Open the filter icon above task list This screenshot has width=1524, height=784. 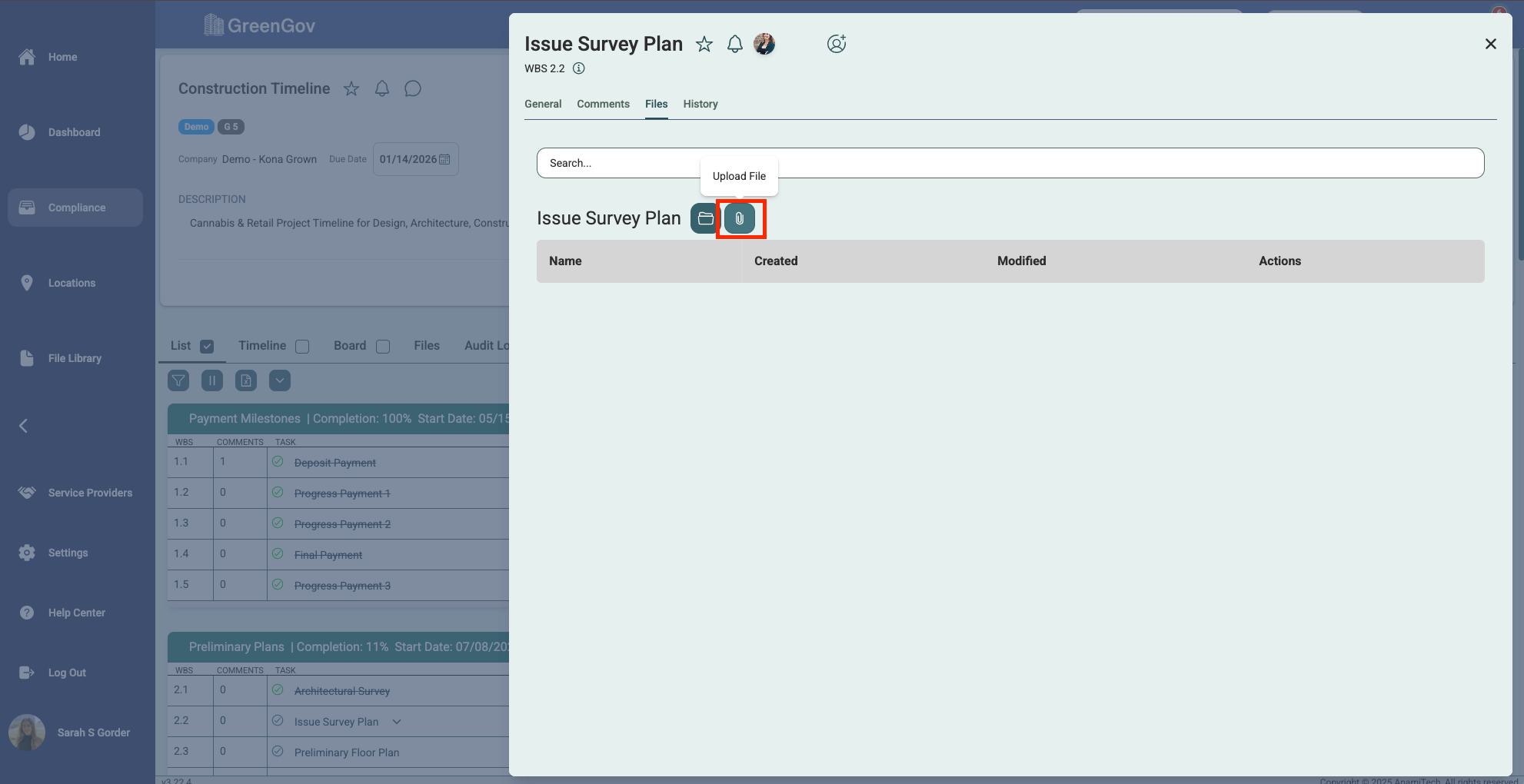(x=178, y=380)
